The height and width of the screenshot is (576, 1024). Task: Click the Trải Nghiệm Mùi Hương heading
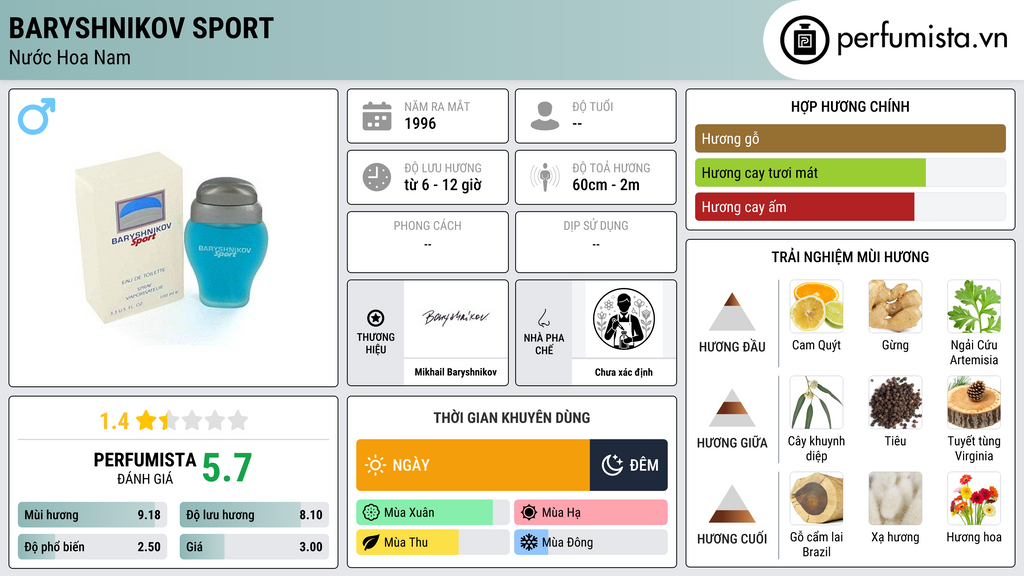coord(850,257)
